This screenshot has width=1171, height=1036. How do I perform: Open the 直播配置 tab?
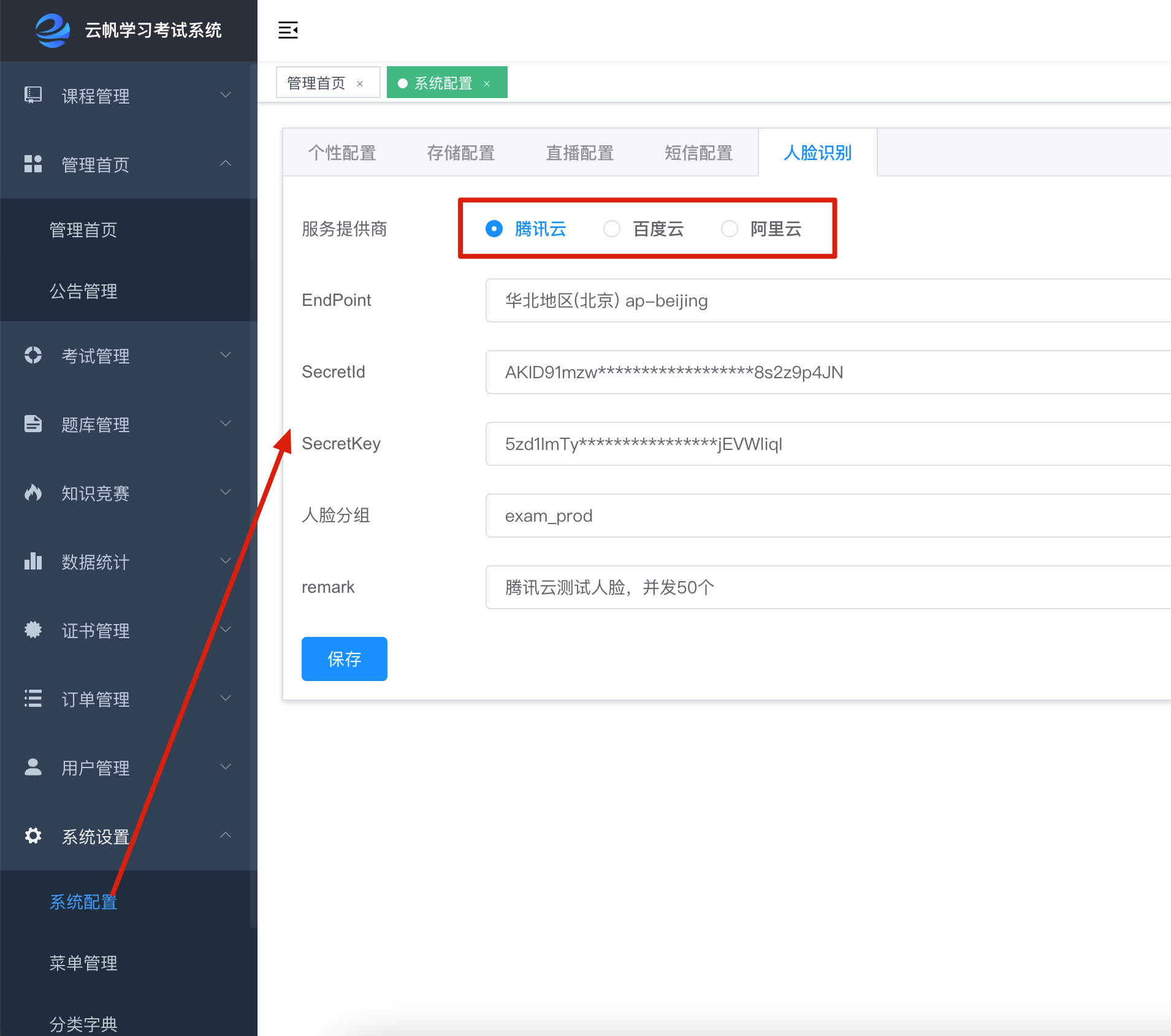pos(580,153)
